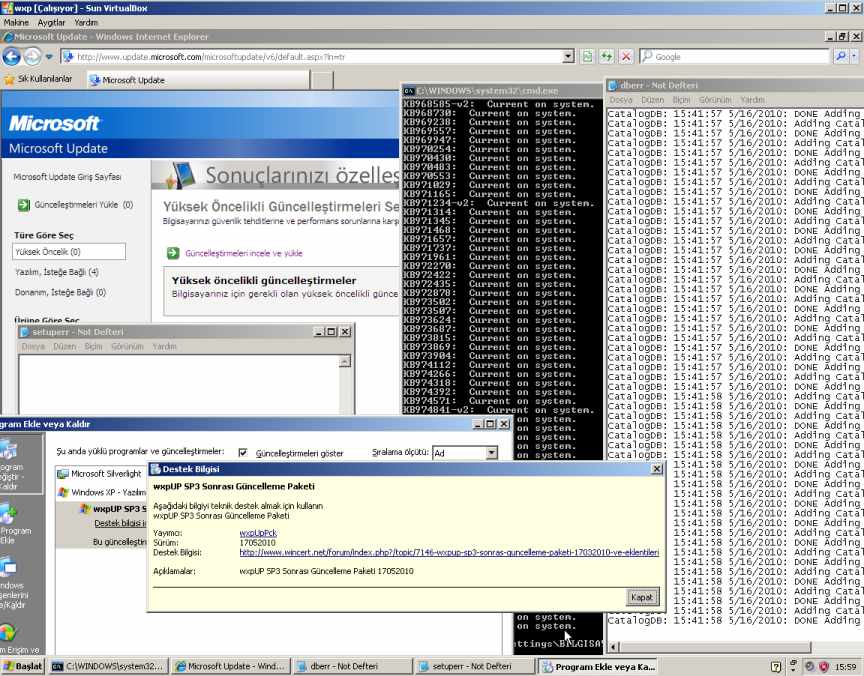Open the Makine menu in VirtualBox
Image resolution: width=864 pixels, height=676 pixels.
pyautogui.click(x=16, y=23)
